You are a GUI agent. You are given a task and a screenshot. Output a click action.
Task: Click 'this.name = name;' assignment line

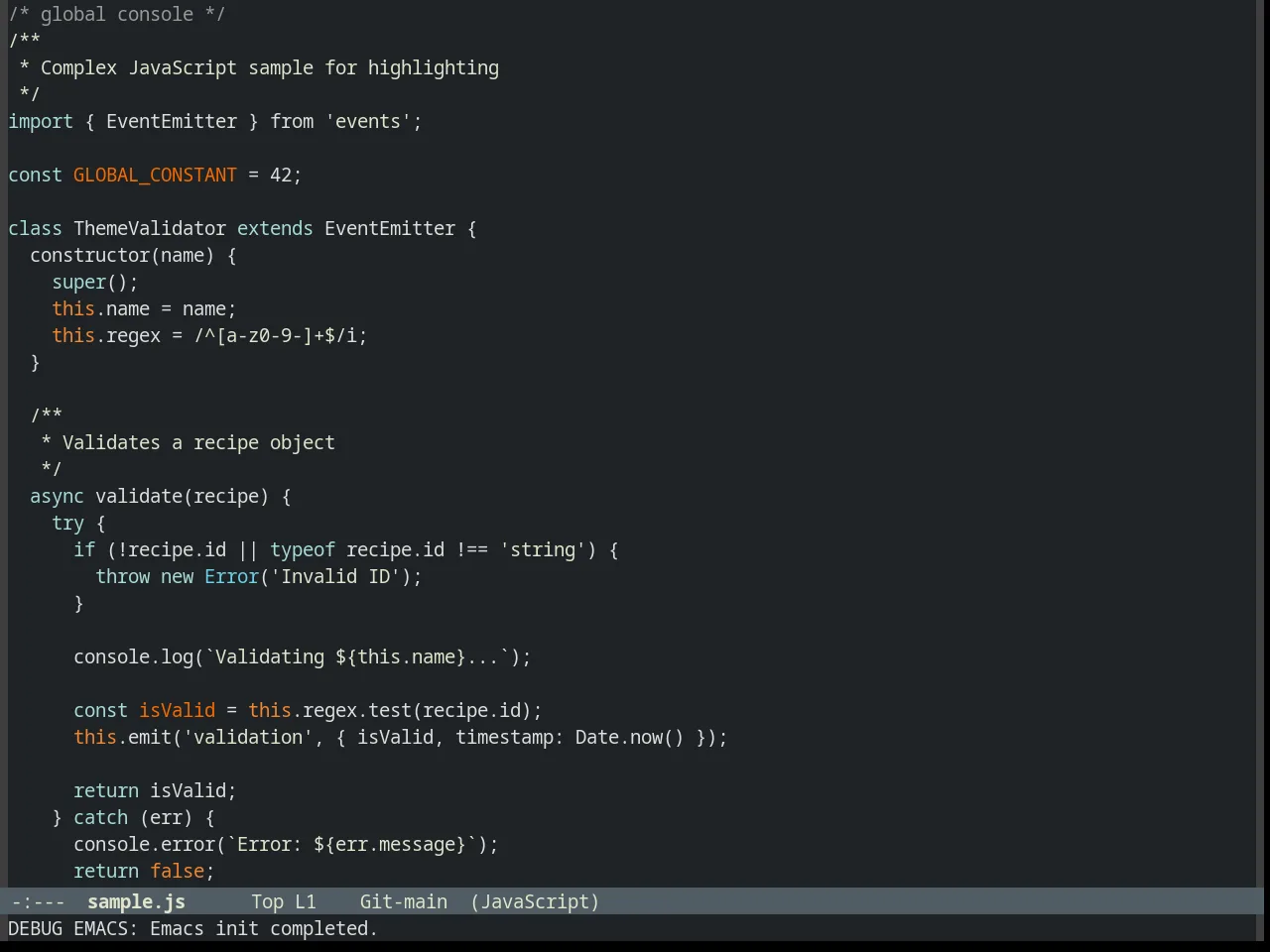tap(144, 308)
